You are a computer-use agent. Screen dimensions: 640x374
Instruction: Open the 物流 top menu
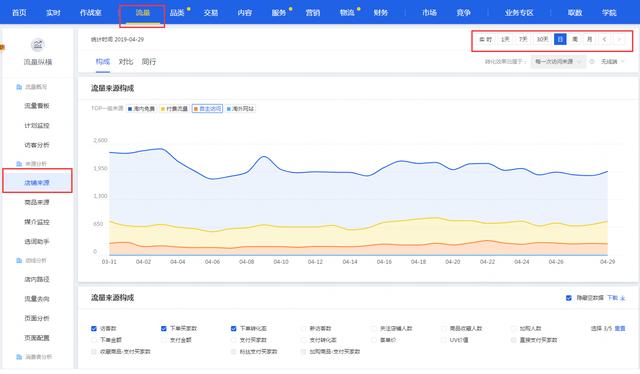347,13
